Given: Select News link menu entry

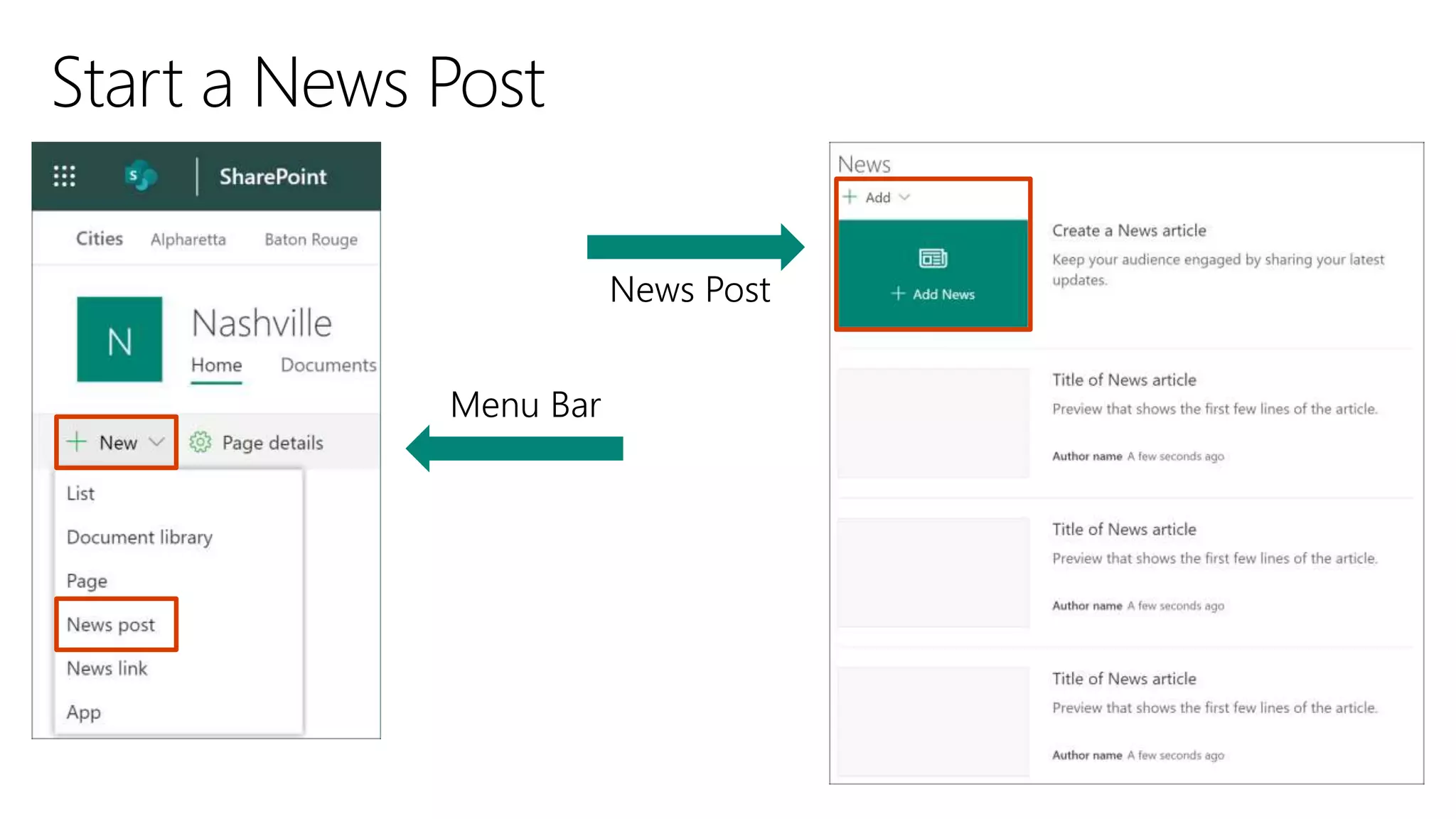Looking at the screenshot, I should click(x=107, y=668).
